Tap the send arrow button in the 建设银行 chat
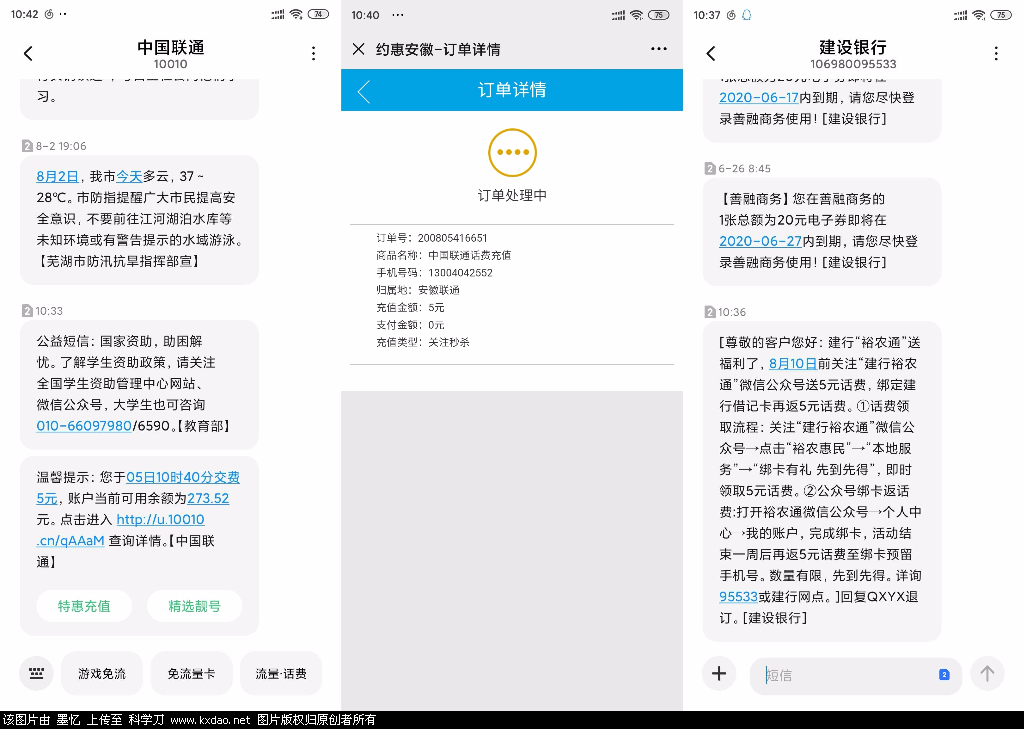 (x=987, y=673)
